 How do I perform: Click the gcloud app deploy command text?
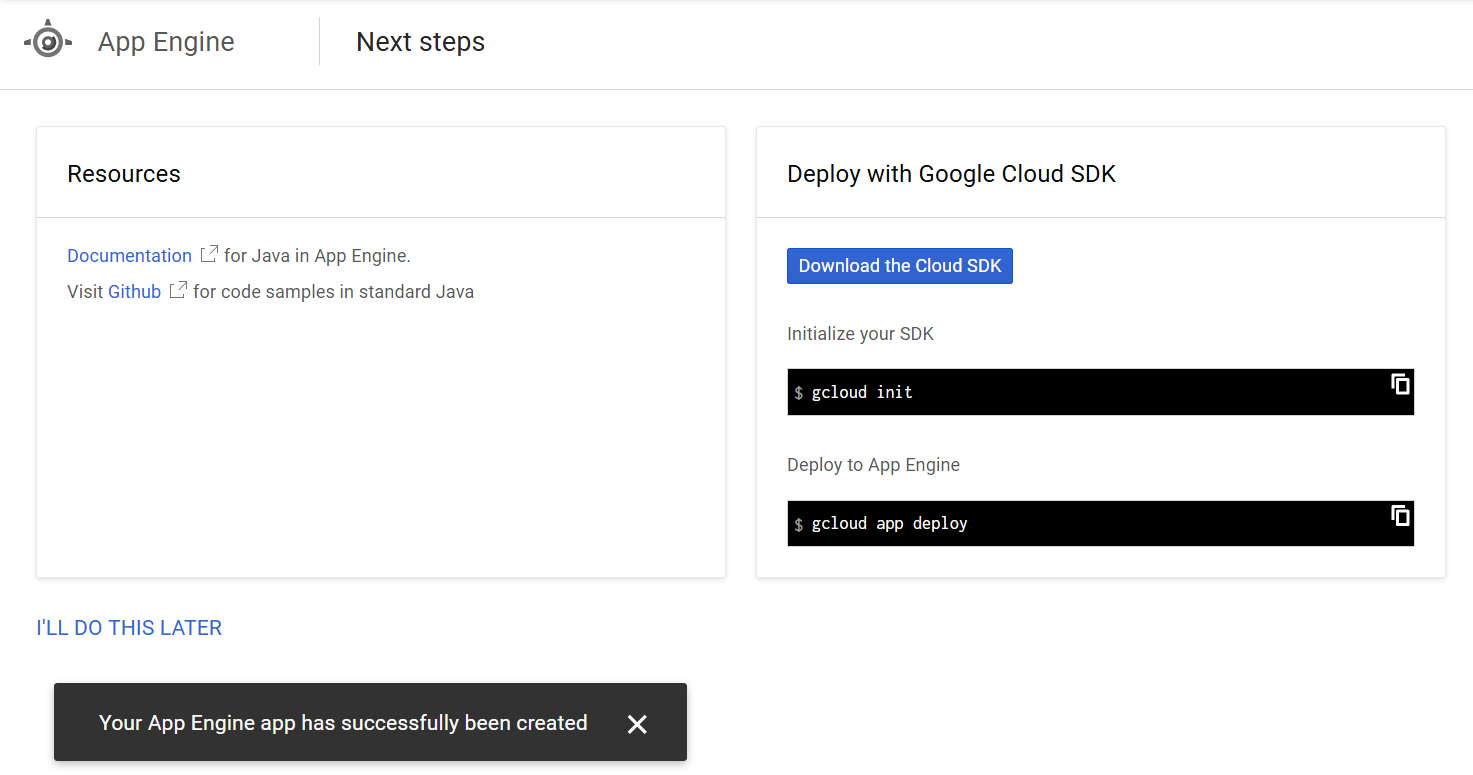pyautogui.click(x=889, y=524)
